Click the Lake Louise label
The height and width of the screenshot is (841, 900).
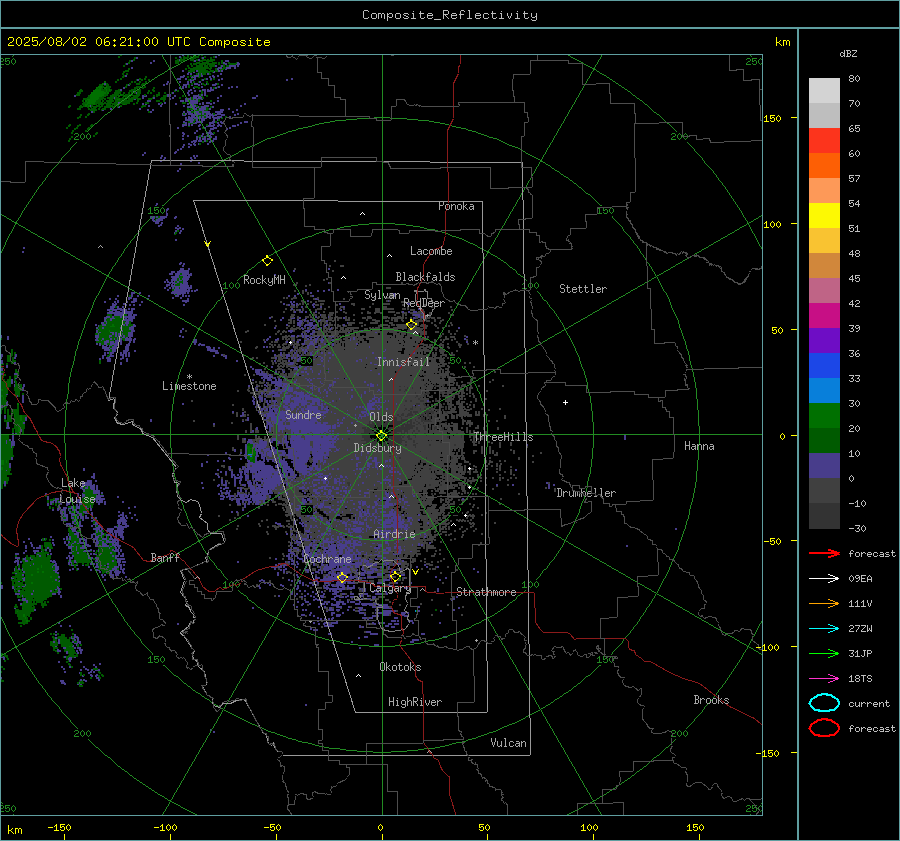click(77, 491)
